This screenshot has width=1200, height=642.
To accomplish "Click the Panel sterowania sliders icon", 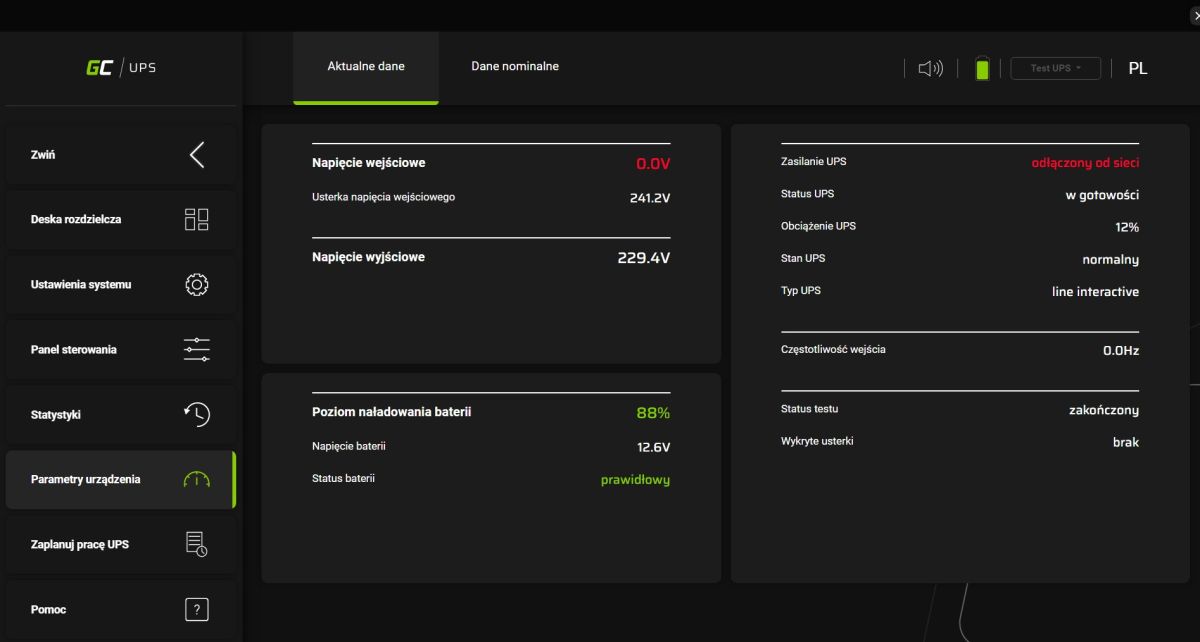I will (x=197, y=350).
